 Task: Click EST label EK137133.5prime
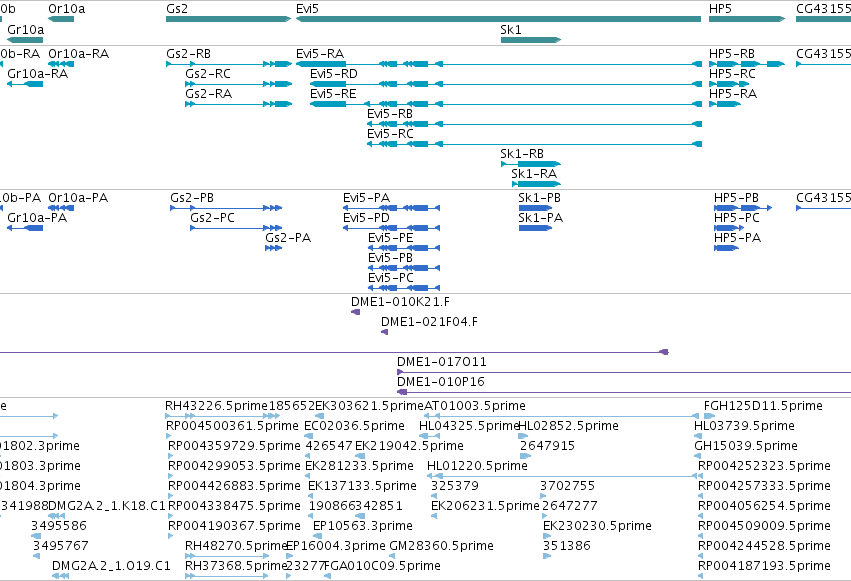click(362, 487)
